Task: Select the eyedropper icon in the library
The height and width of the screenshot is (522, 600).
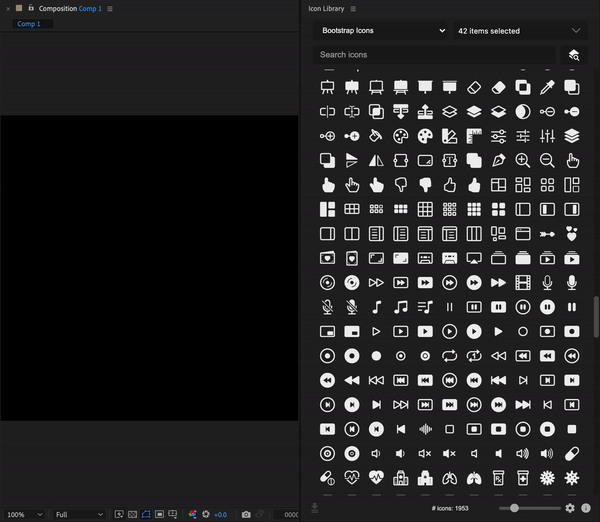Action: click(547, 88)
